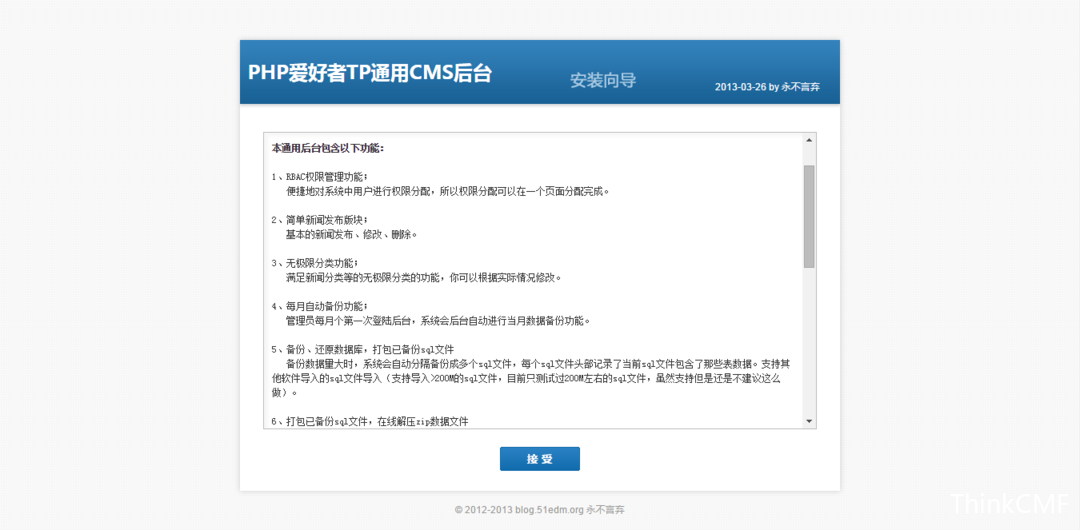Click the 接受 accept button

(539, 459)
